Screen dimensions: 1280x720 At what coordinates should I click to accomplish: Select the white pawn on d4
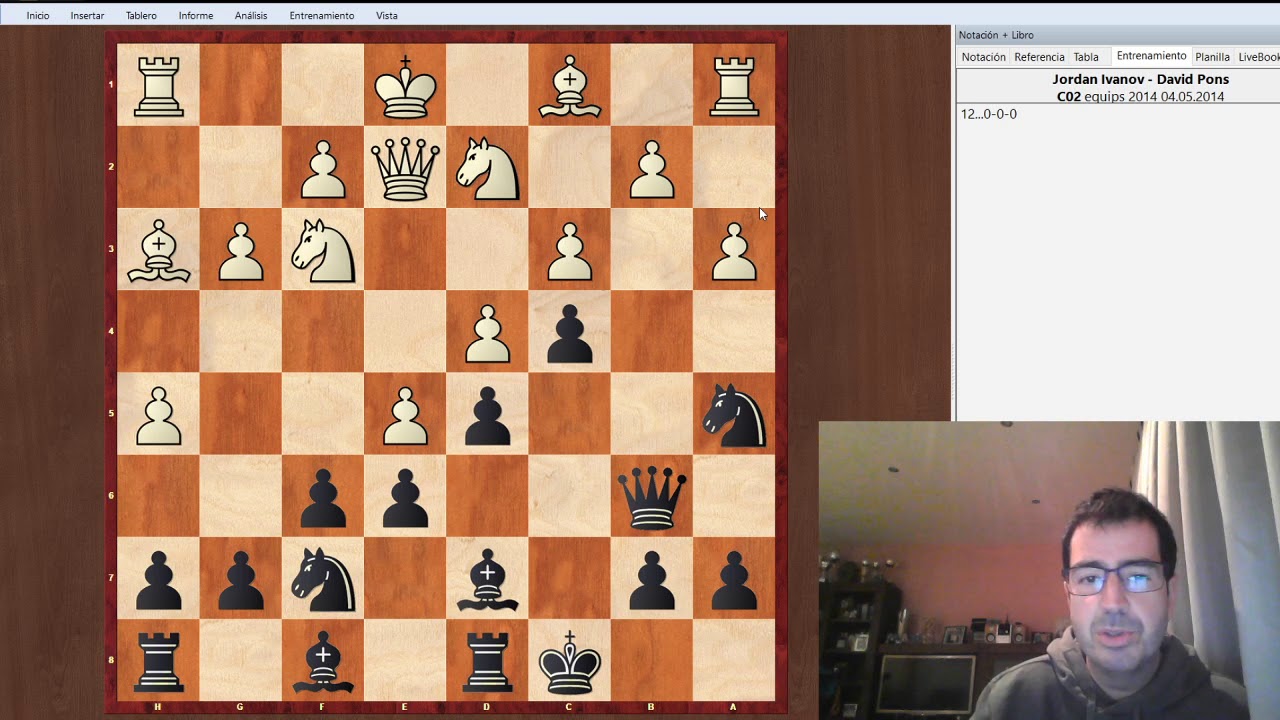pos(487,334)
